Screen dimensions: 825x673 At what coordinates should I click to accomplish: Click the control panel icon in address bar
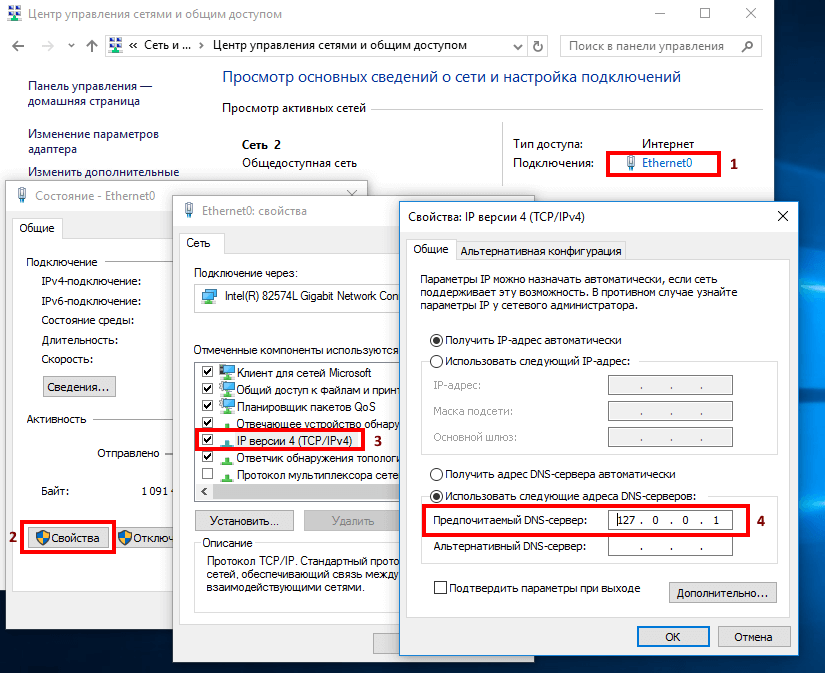(x=116, y=45)
